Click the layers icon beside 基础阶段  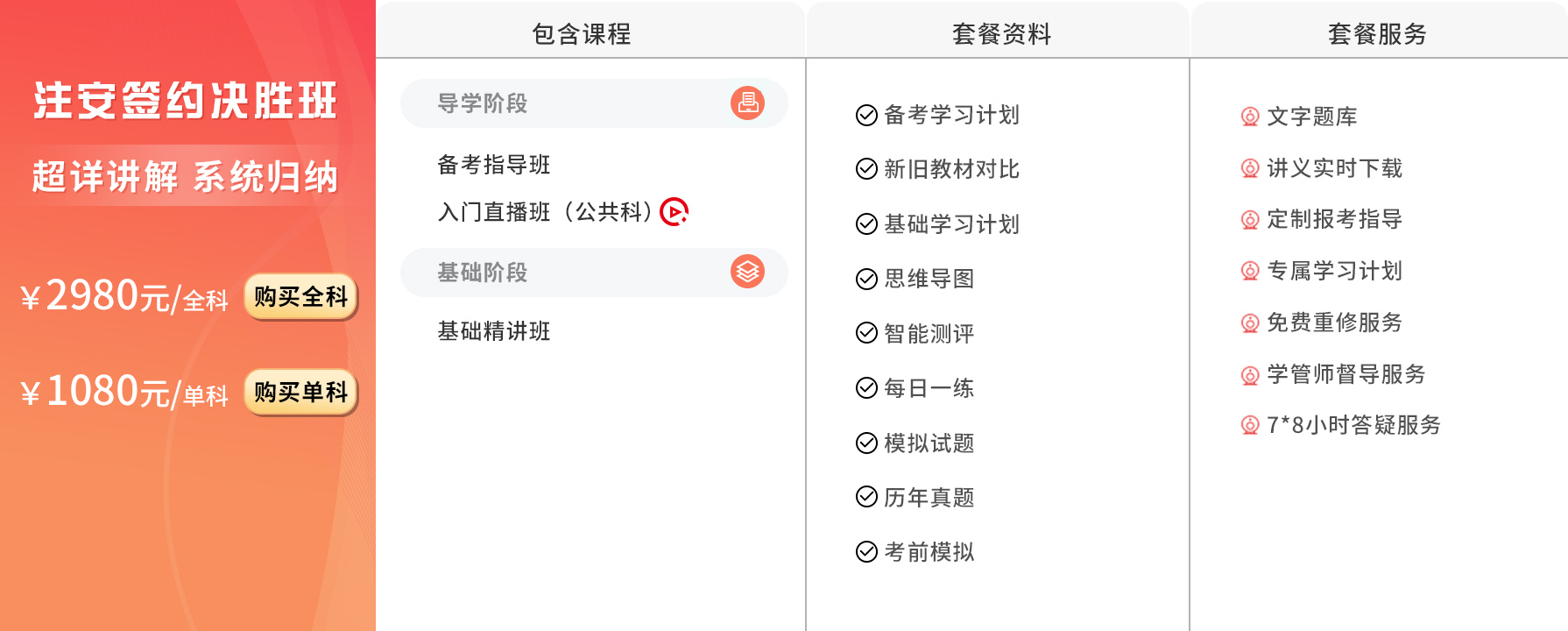[x=747, y=272]
